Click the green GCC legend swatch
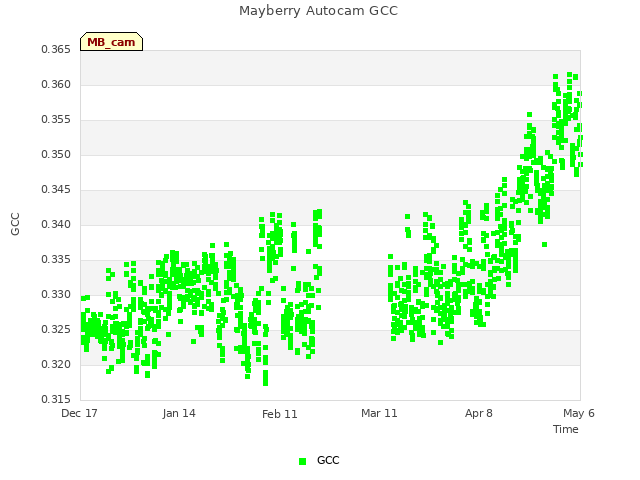The width and height of the screenshot is (640, 480). click(302, 461)
